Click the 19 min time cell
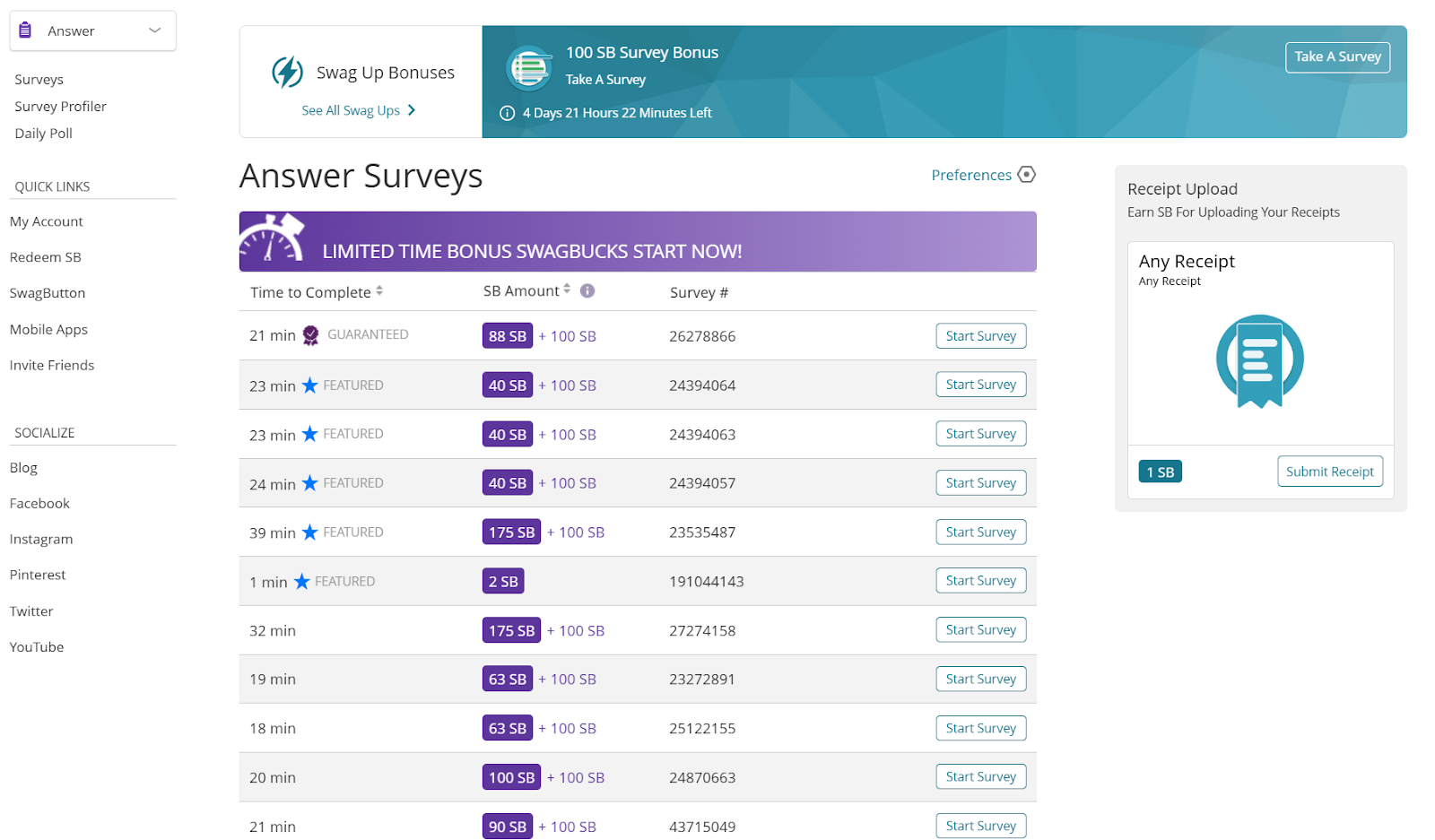The width and height of the screenshot is (1435, 840). click(273, 680)
